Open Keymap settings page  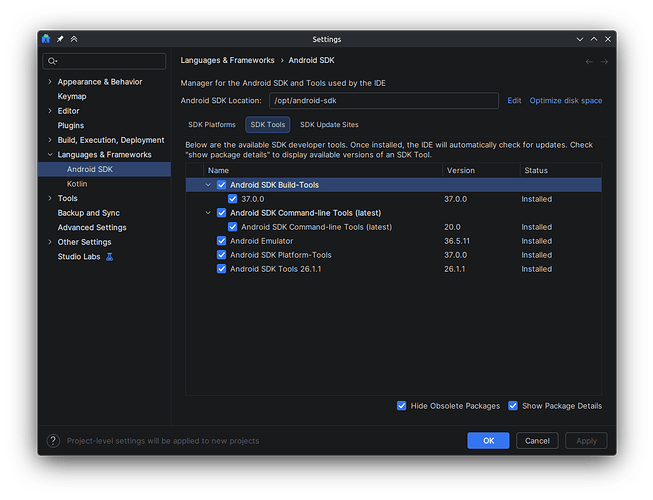[x=72, y=96]
